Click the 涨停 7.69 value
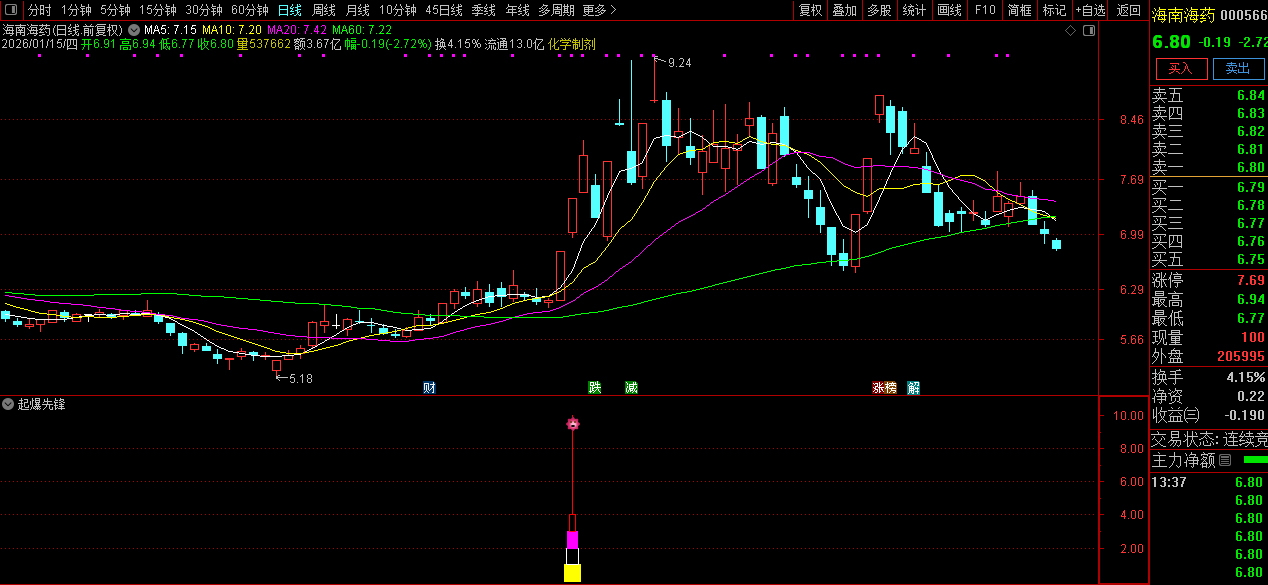Screen dimensions: 1268x585 click(1250, 281)
